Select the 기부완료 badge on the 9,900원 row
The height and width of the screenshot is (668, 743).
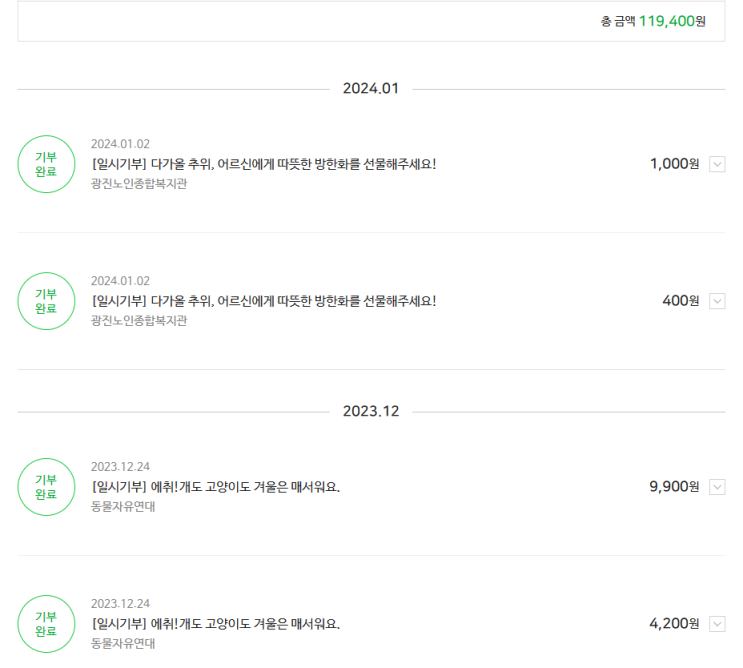(46, 487)
